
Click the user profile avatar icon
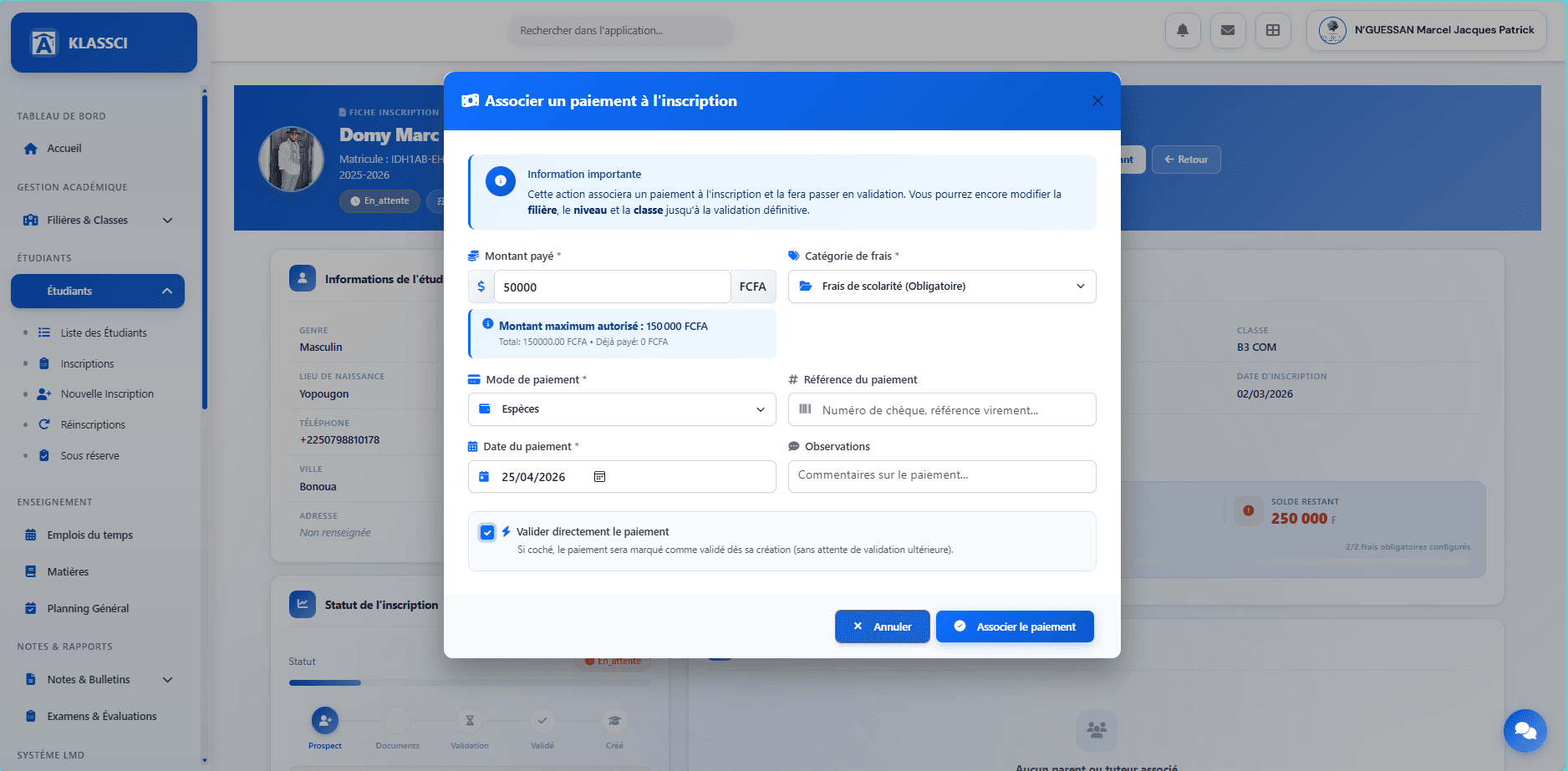[1332, 30]
